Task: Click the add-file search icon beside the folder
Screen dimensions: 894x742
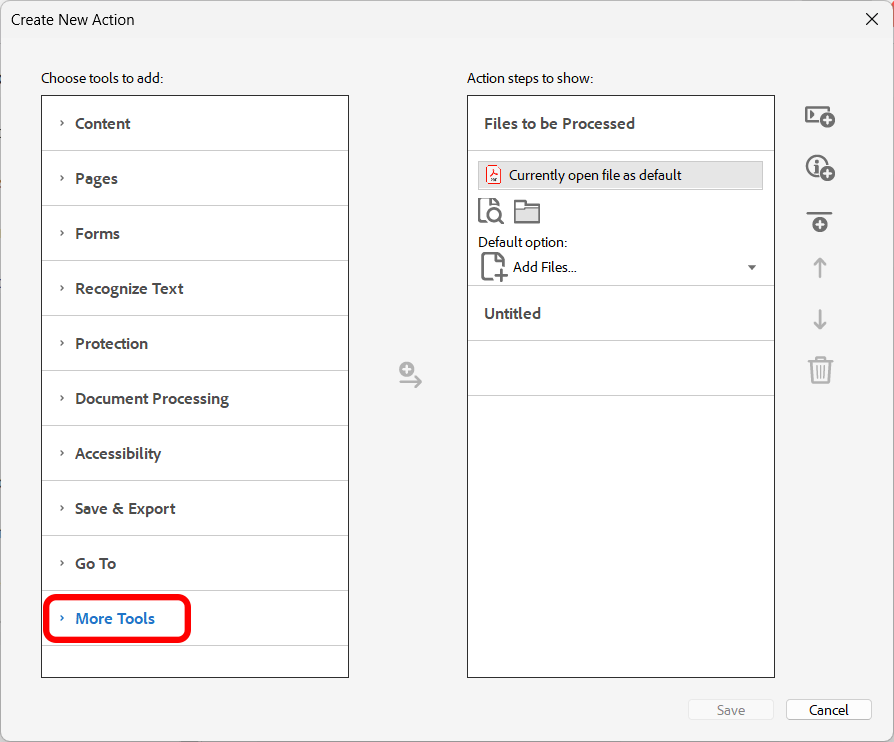Action: [x=490, y=212]
